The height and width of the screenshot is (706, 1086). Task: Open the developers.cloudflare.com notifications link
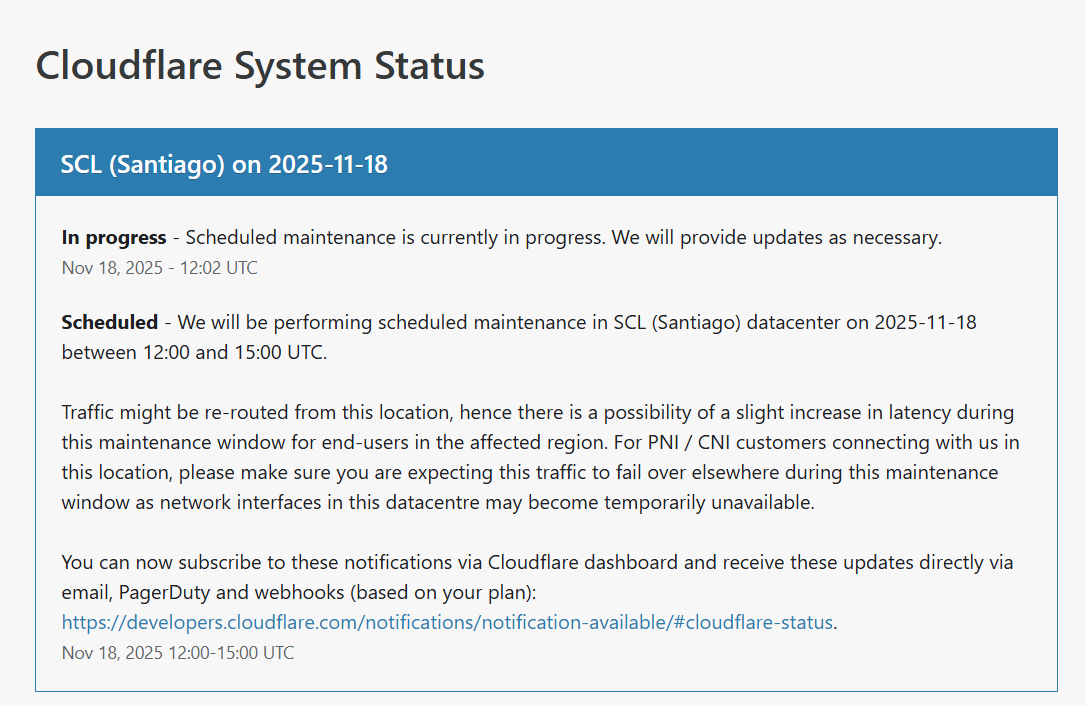pyautogui.click(x=447, y=622)
